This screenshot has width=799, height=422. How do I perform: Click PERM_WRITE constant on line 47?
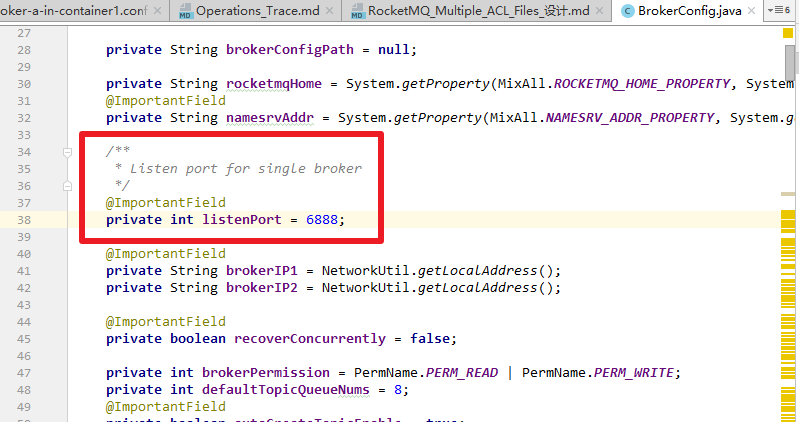click(x=633, y=373)
